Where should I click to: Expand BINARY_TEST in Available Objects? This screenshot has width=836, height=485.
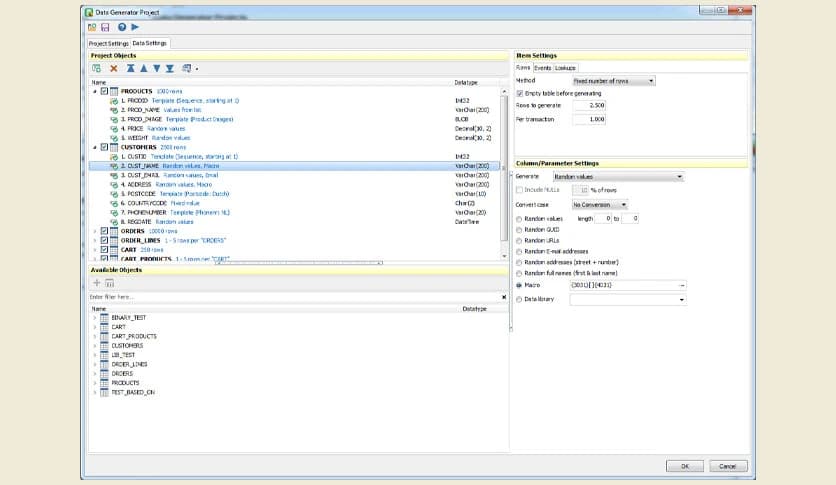[x=95, y=318]
